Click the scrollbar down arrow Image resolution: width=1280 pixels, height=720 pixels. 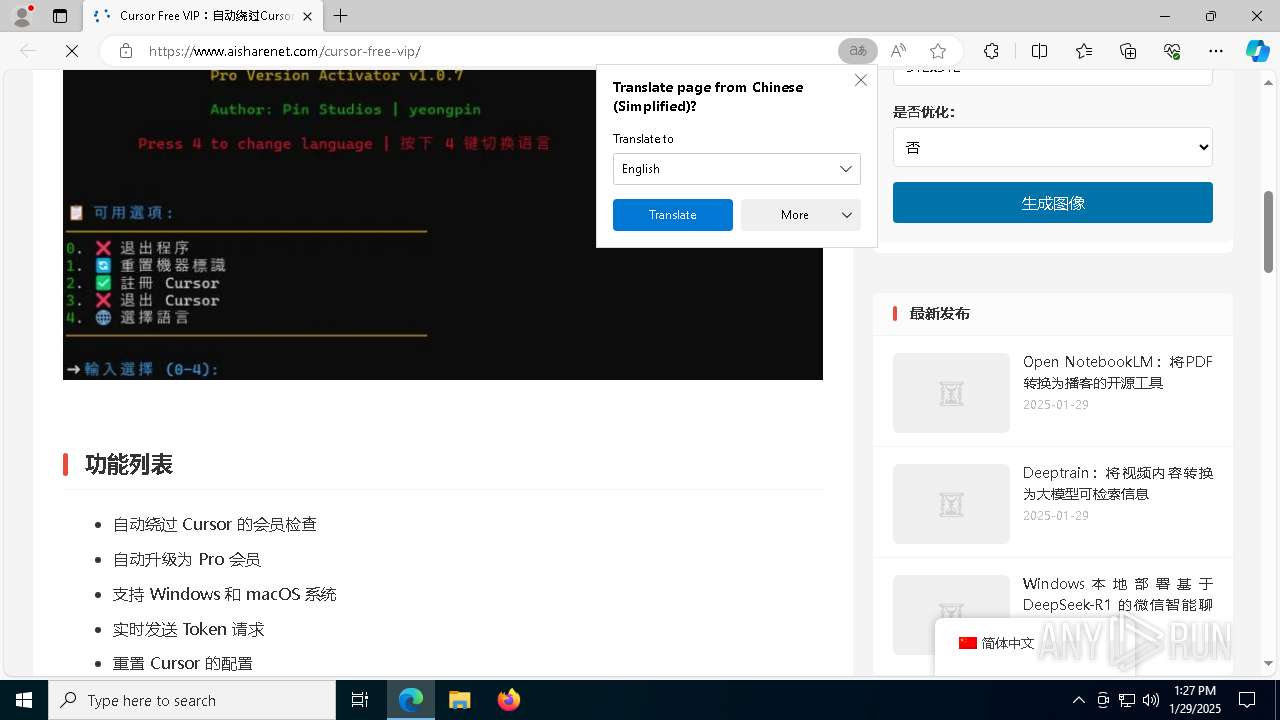point(1269,663)
